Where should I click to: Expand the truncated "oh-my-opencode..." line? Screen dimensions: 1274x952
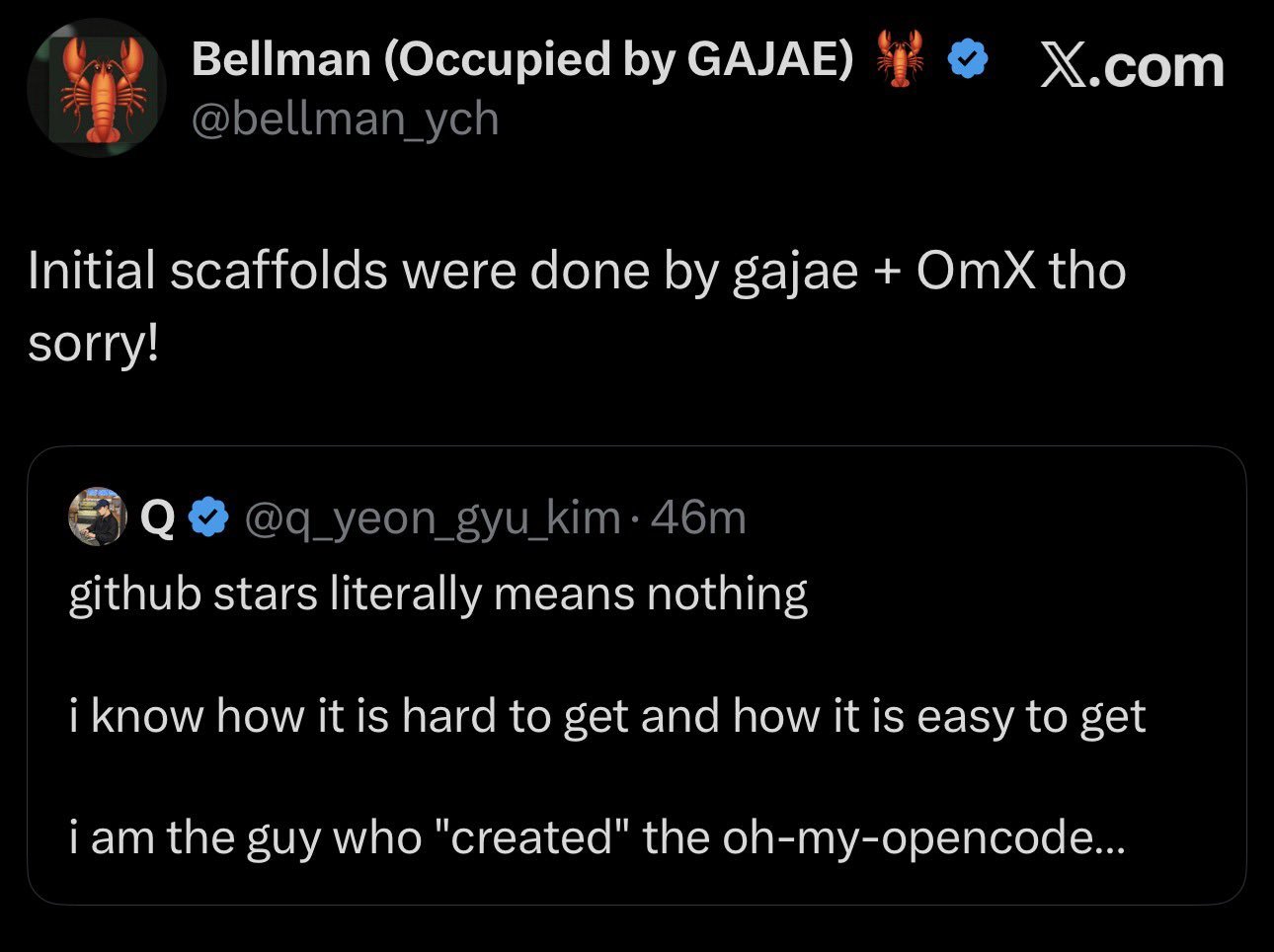[922, 837]
